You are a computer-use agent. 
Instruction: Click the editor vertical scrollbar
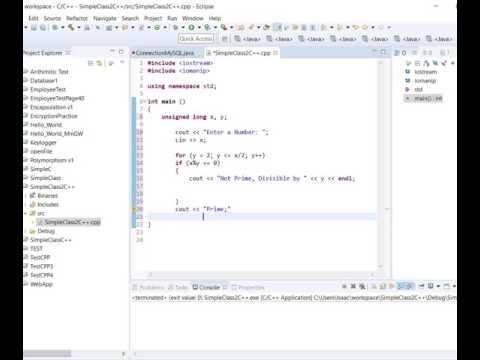click(x=380, y=165)
